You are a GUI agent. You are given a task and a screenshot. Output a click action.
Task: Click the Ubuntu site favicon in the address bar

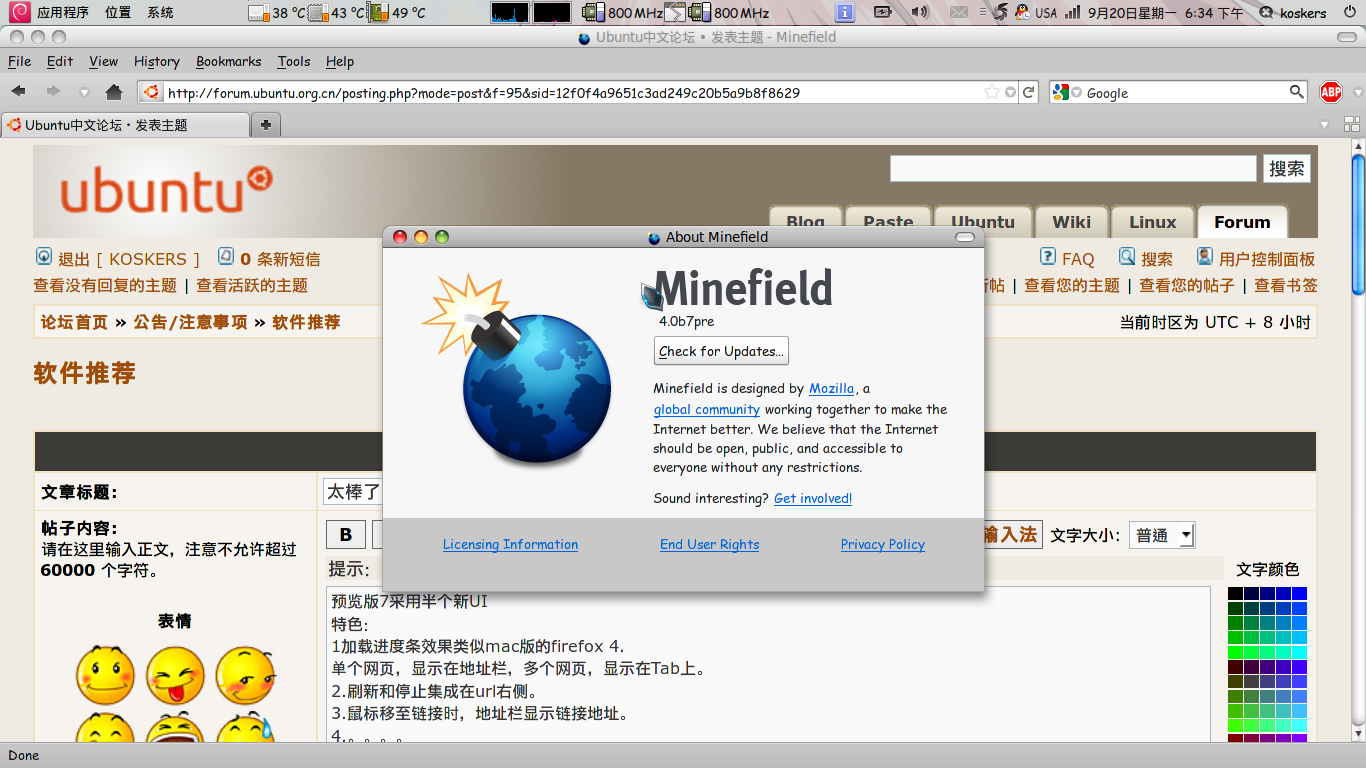coord(151,92)
